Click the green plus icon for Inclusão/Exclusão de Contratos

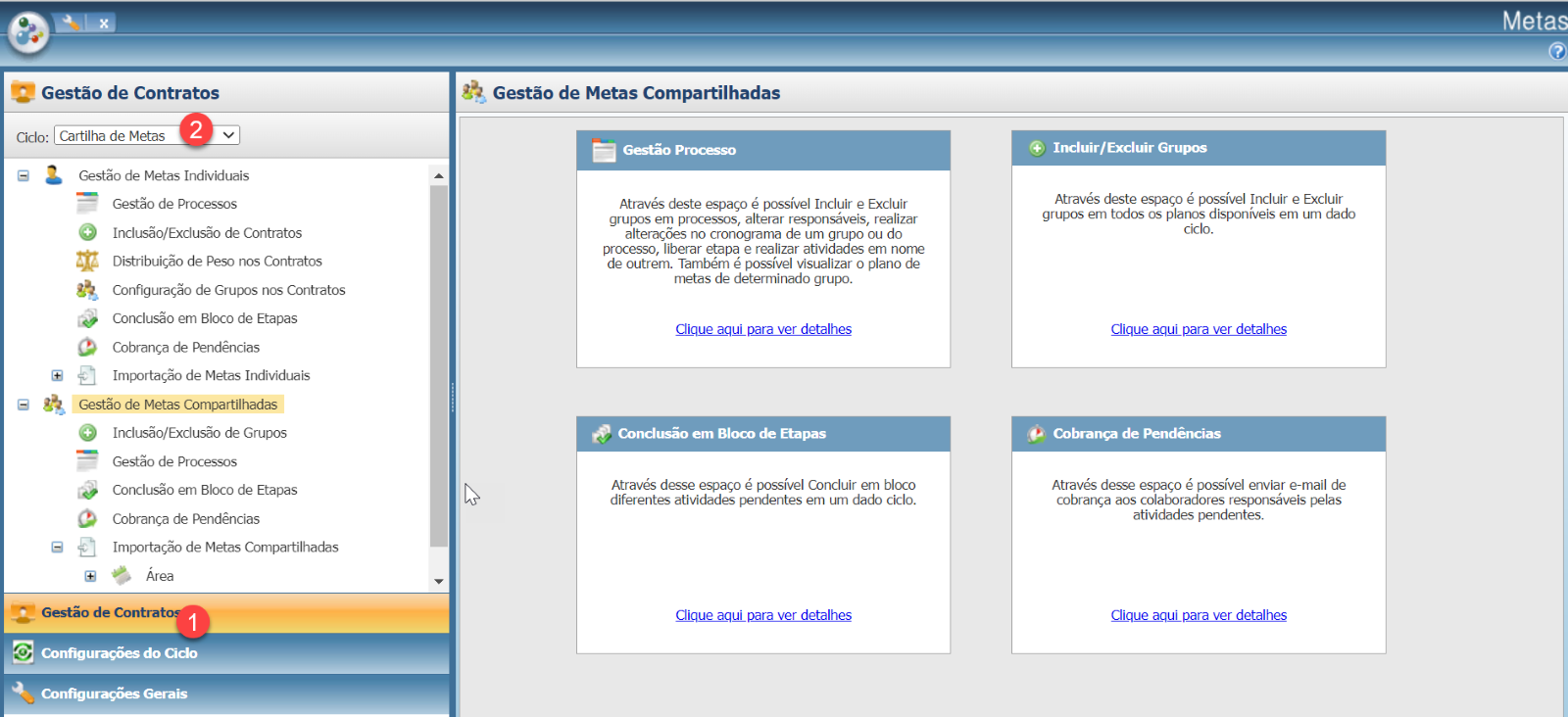pos(87,232)
